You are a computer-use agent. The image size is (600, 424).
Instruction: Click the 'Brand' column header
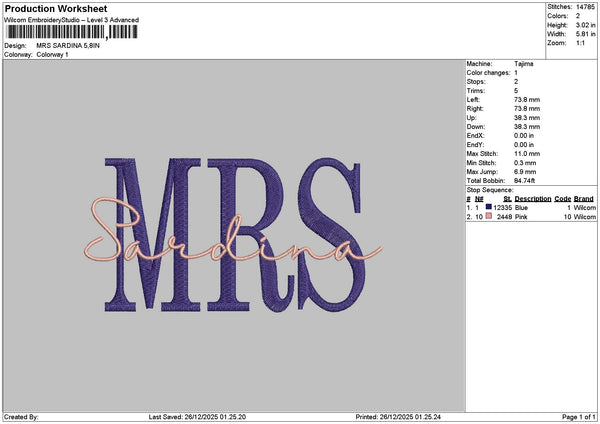584,199
